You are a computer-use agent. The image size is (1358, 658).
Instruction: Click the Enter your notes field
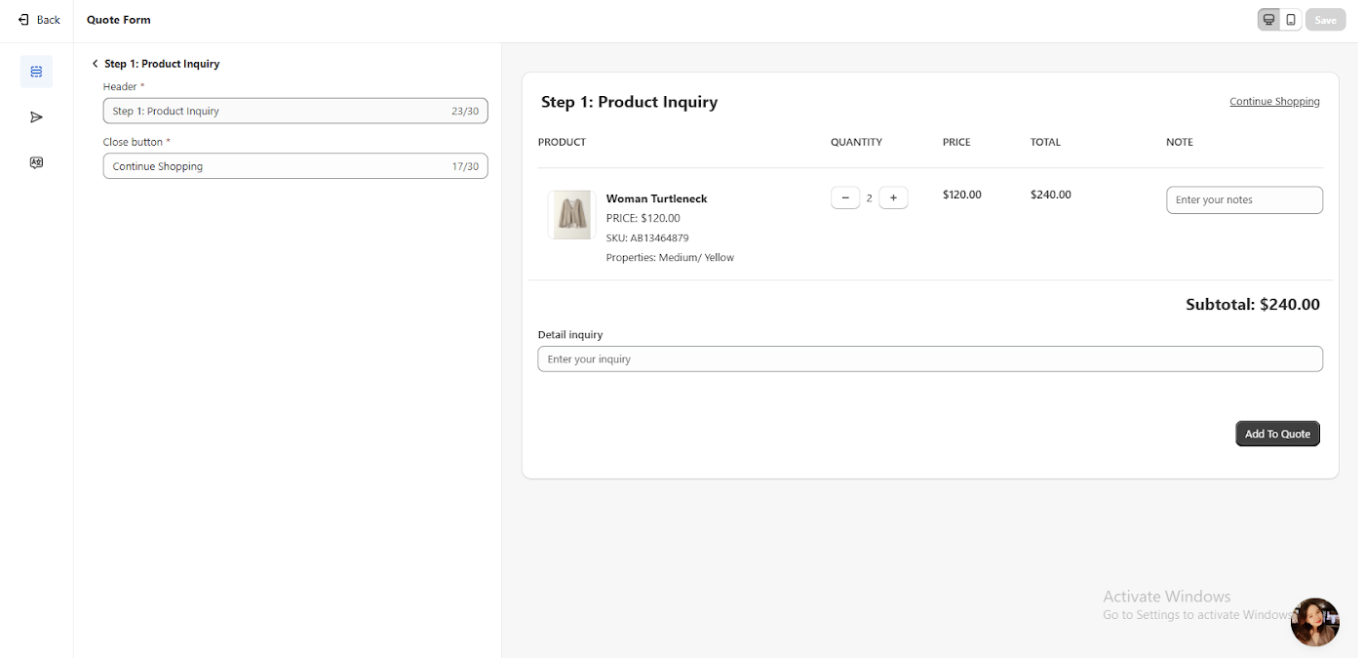1244,200
